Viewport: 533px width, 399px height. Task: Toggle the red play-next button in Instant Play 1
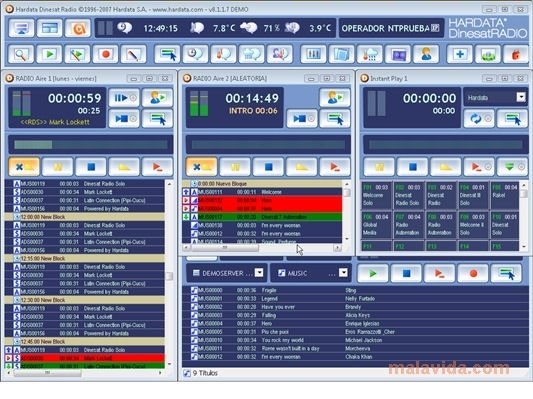coord(479,167)
